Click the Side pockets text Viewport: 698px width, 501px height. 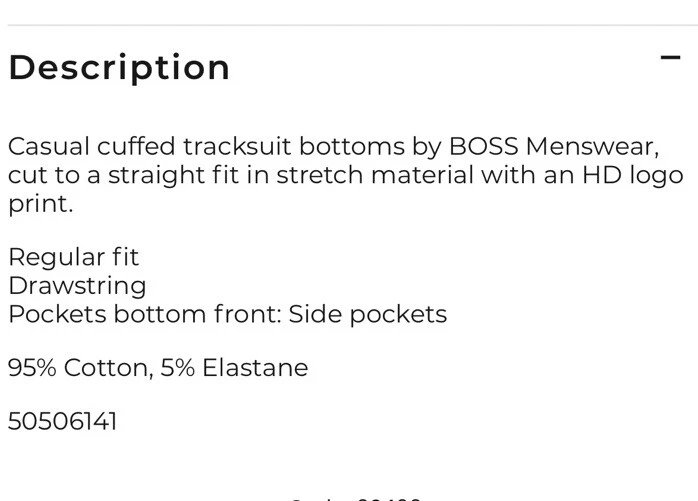point(368,314)
